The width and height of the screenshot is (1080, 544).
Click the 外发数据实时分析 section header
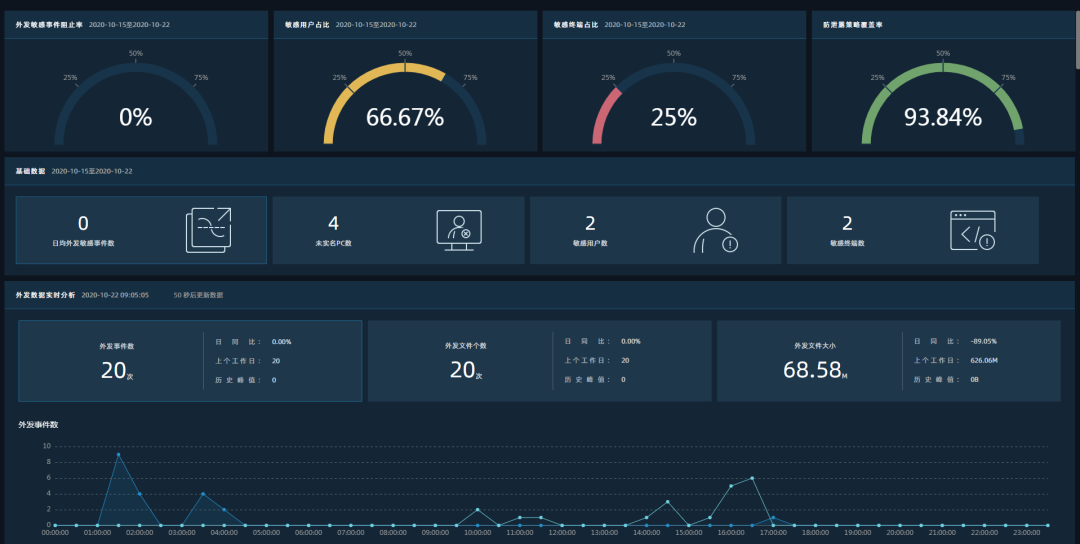[x=44, y=295]
